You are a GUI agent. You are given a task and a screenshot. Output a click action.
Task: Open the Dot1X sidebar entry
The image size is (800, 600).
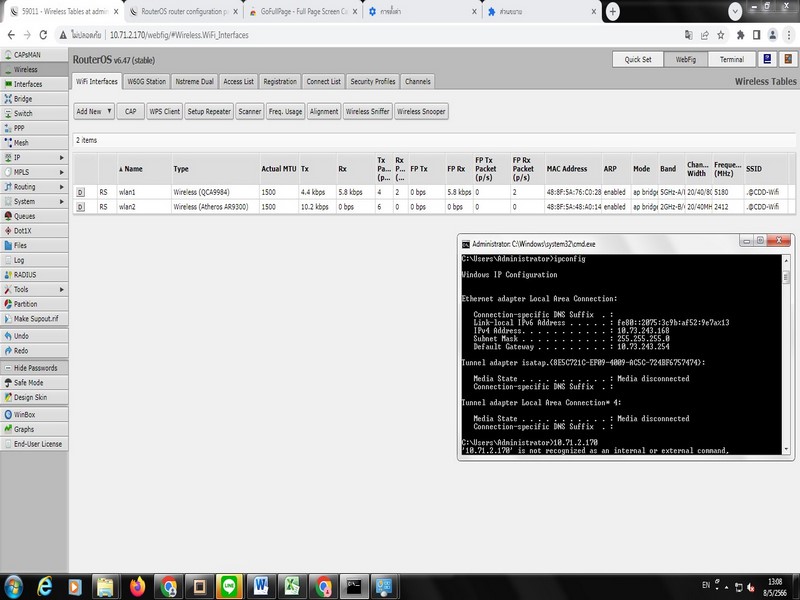click(34, 231)
